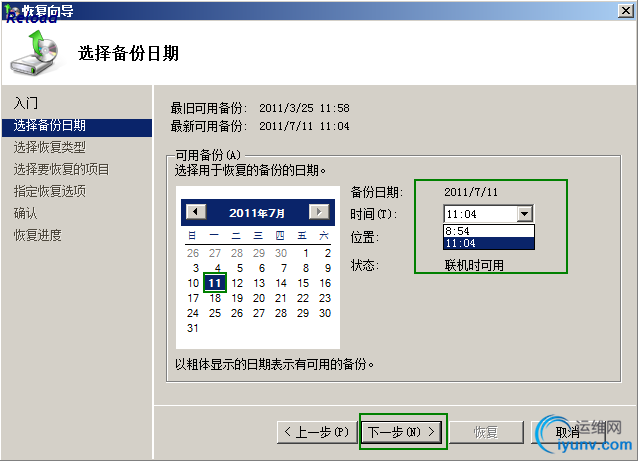Select the 选择备份日期 wizard step

(77, 126)
